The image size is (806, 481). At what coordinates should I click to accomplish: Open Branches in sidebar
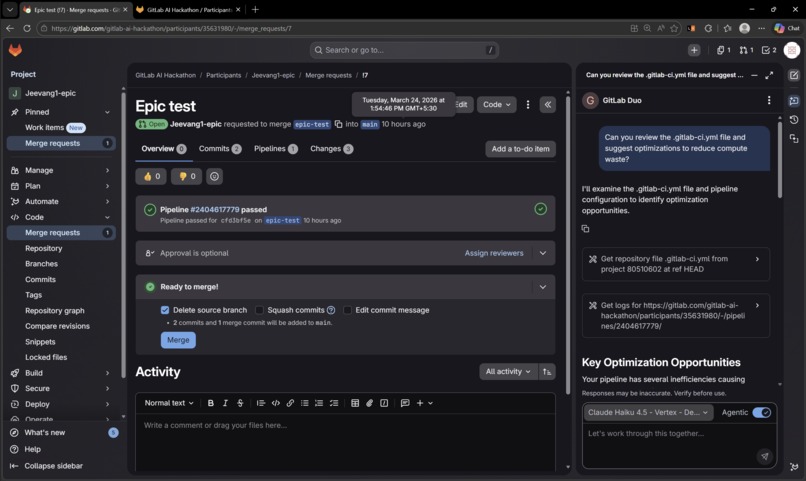coord(42,264)
